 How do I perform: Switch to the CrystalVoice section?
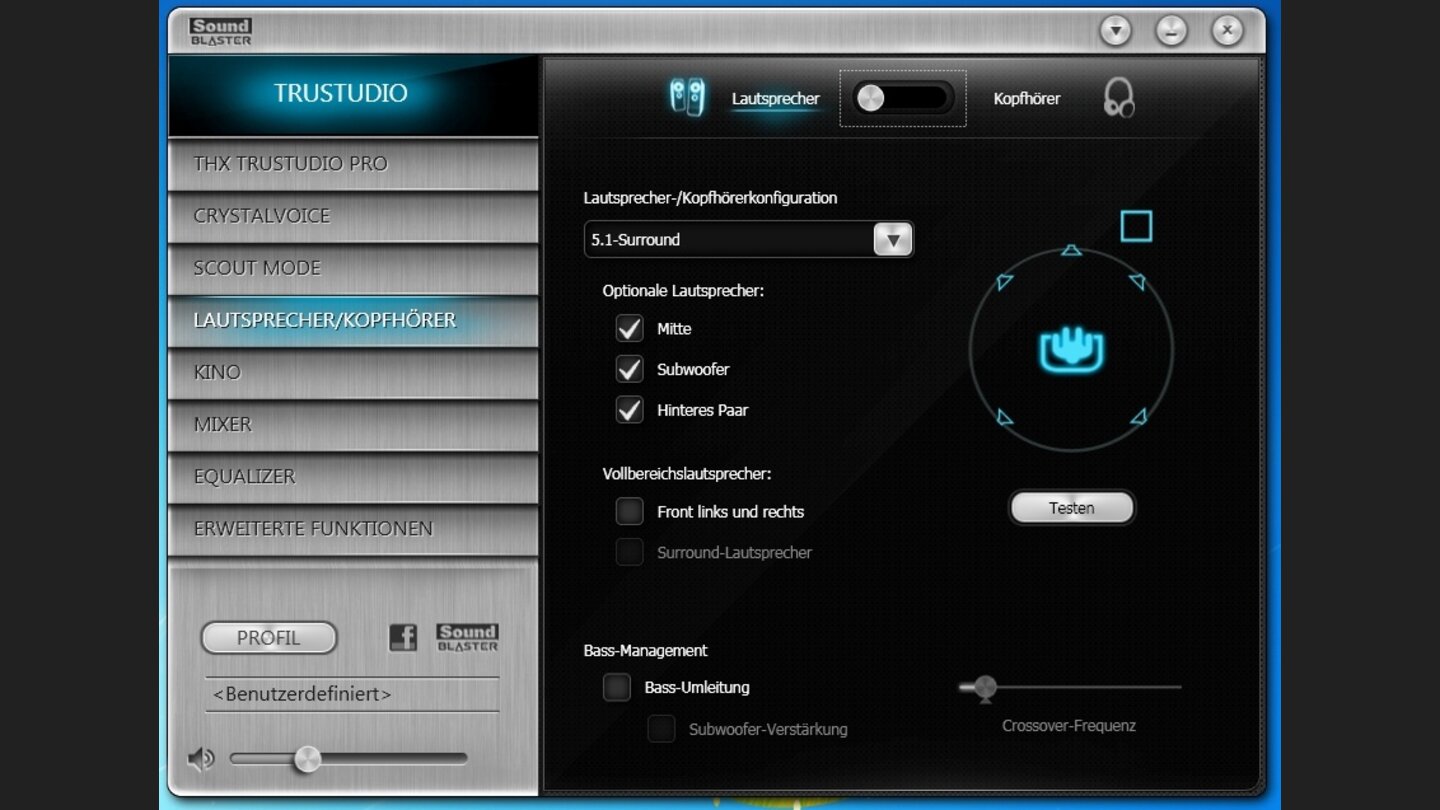coord(353,216)
